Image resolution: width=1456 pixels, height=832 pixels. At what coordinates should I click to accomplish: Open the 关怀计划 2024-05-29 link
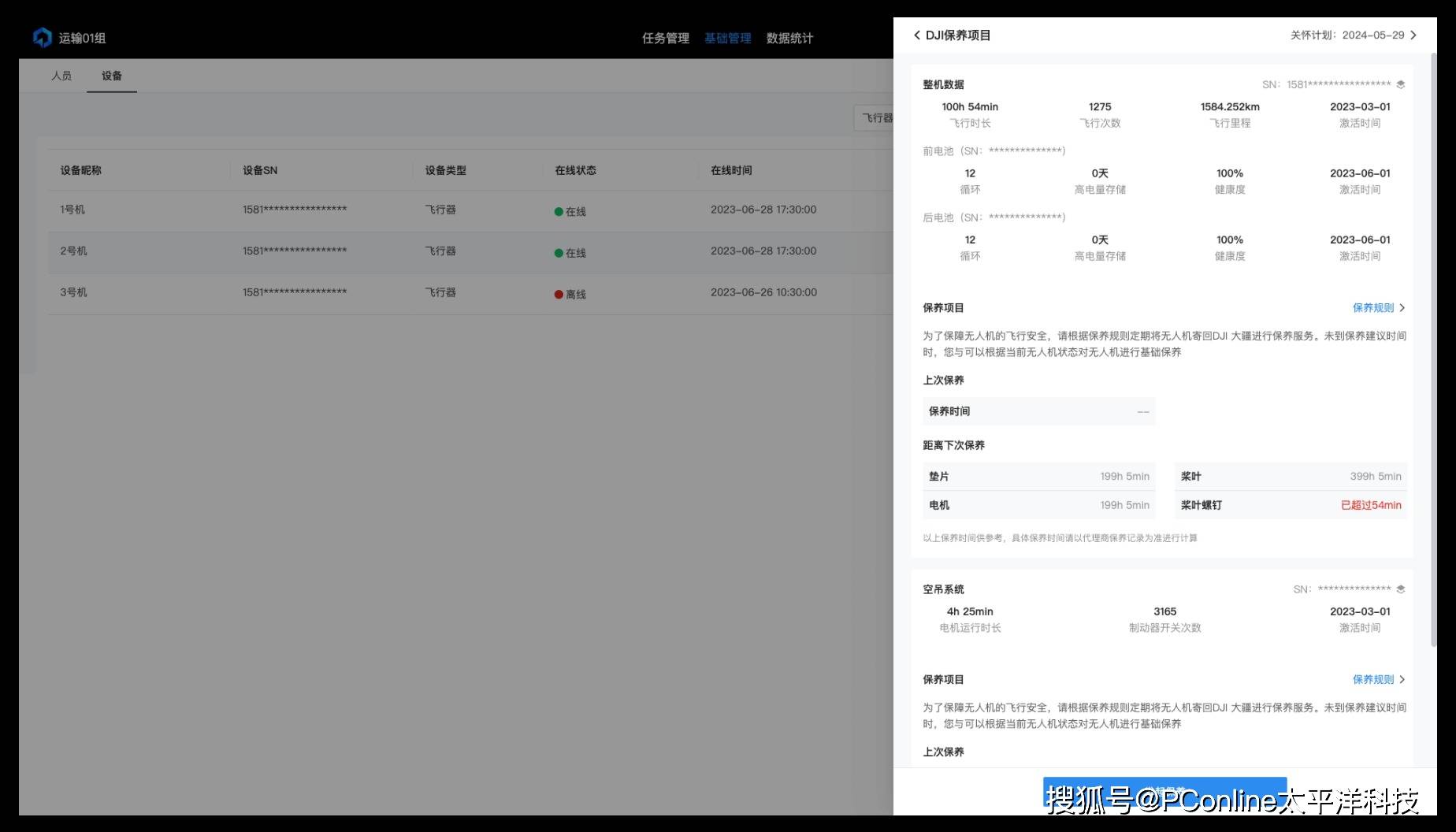coord(1353,35)
